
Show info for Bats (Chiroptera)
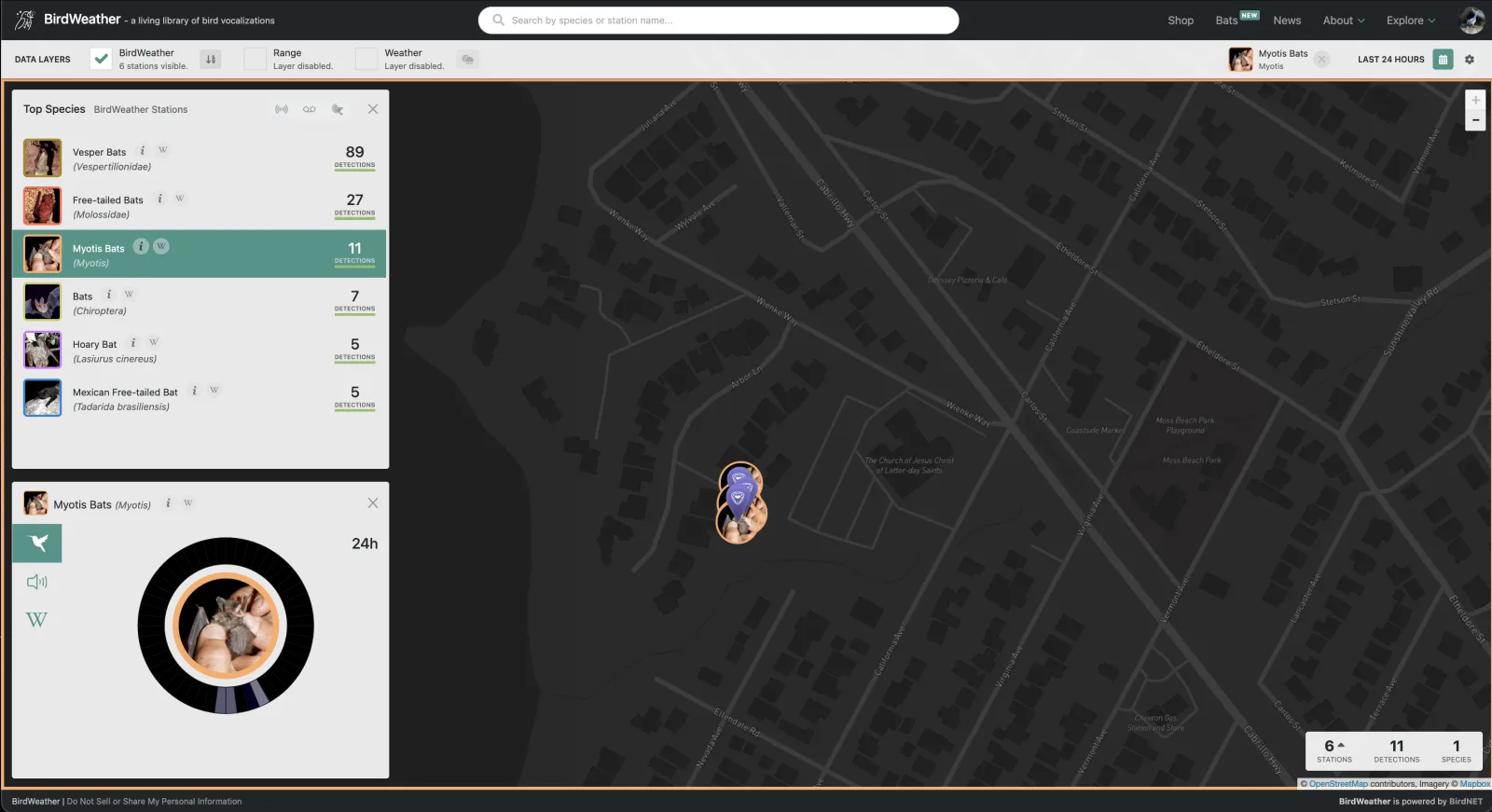[109, 295]
